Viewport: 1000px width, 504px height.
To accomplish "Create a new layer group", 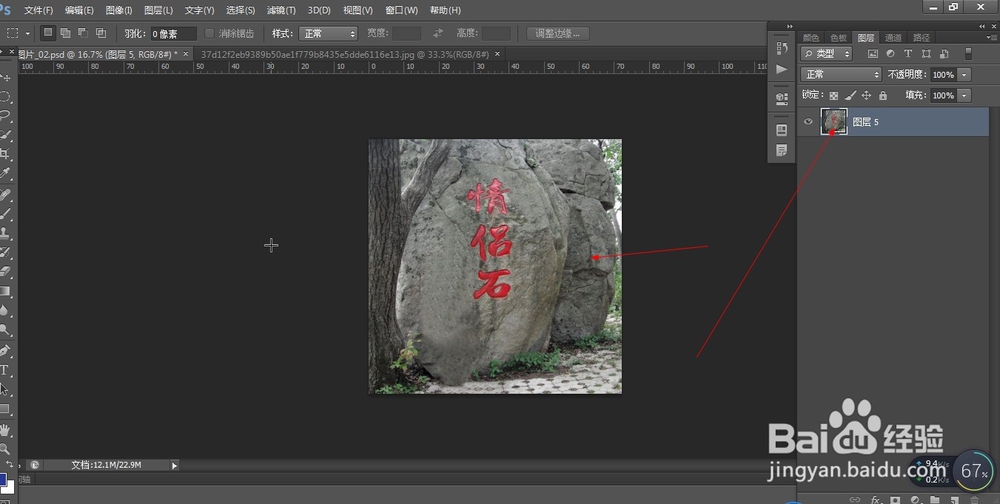I will point(934,500).
